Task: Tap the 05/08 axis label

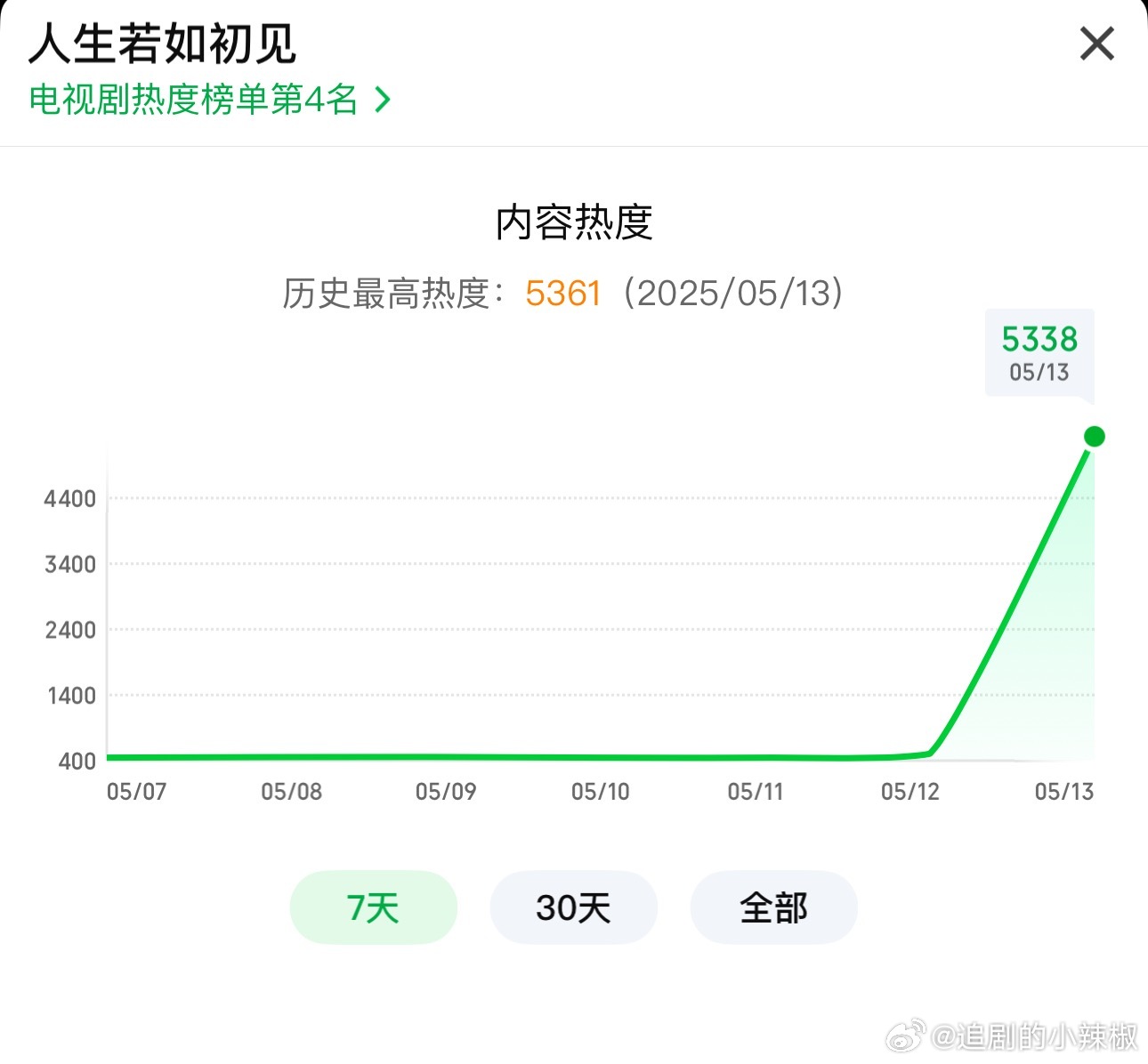Action: [x=291, y=792]
